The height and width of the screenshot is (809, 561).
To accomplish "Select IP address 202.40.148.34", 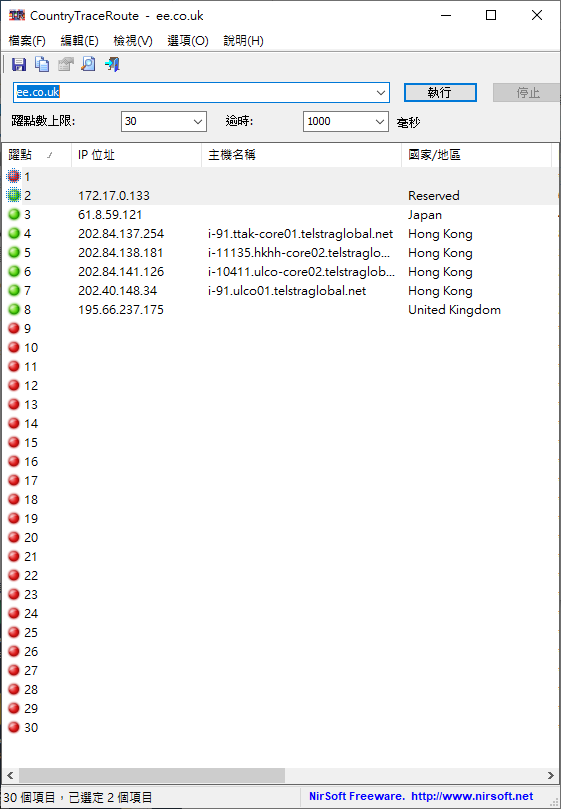I will 117,290.
